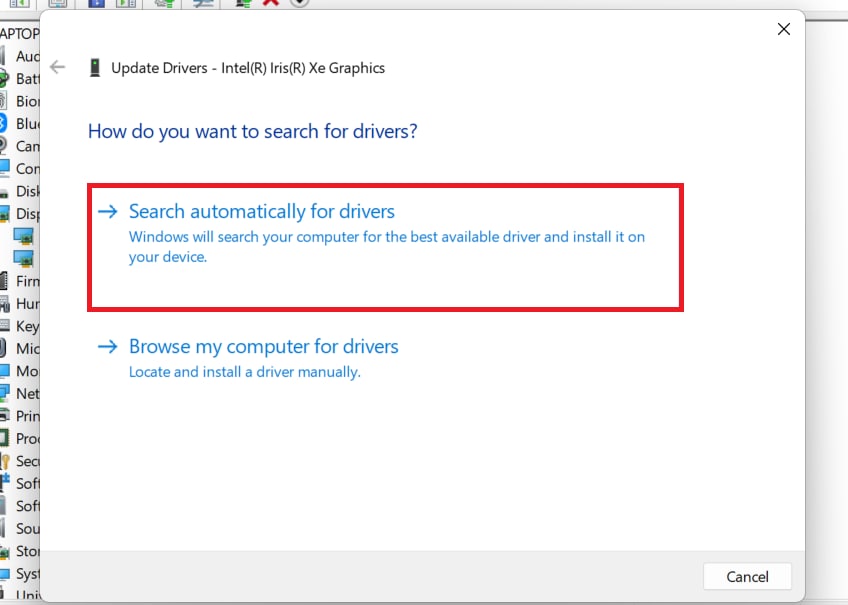Screen dimensions: 848x605
Task: Choose Search automatically for drivers
Action: tap(385, 247)
